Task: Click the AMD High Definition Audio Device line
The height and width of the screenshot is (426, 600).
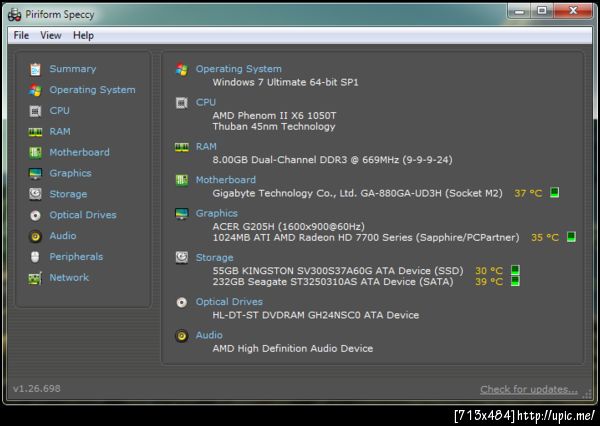Action: tap(293, 349)
